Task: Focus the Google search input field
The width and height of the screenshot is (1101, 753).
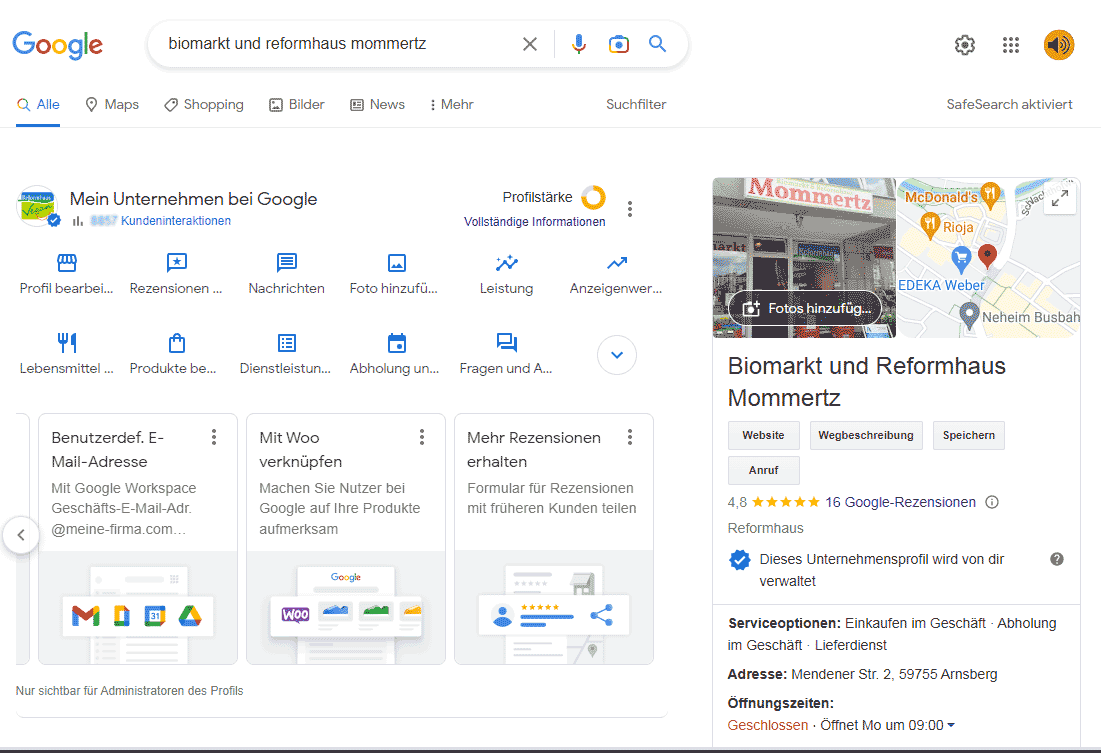Action: 337,44
